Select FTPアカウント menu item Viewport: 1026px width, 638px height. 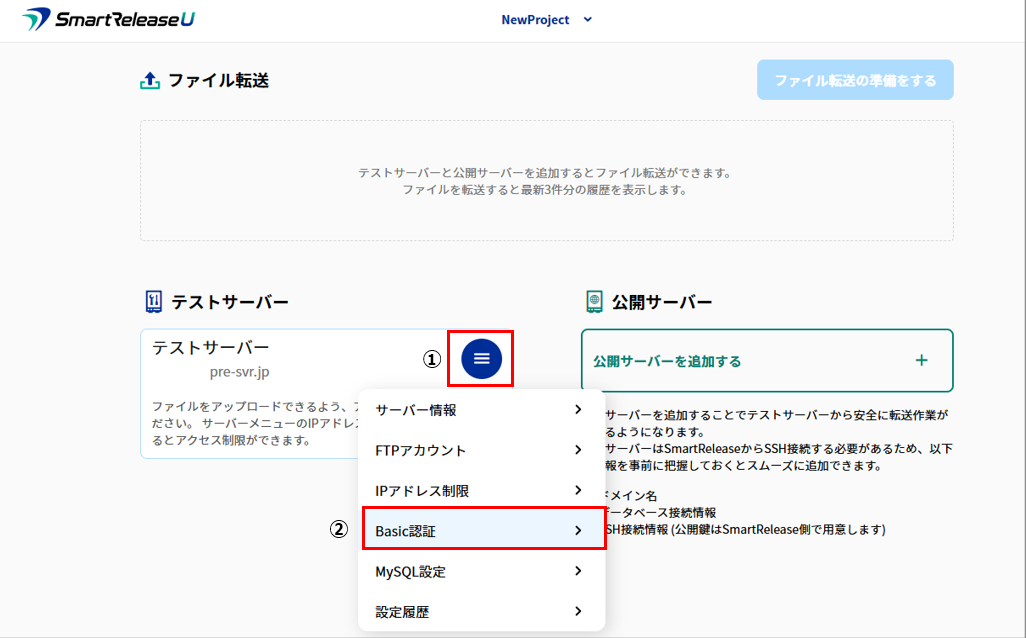420,450
